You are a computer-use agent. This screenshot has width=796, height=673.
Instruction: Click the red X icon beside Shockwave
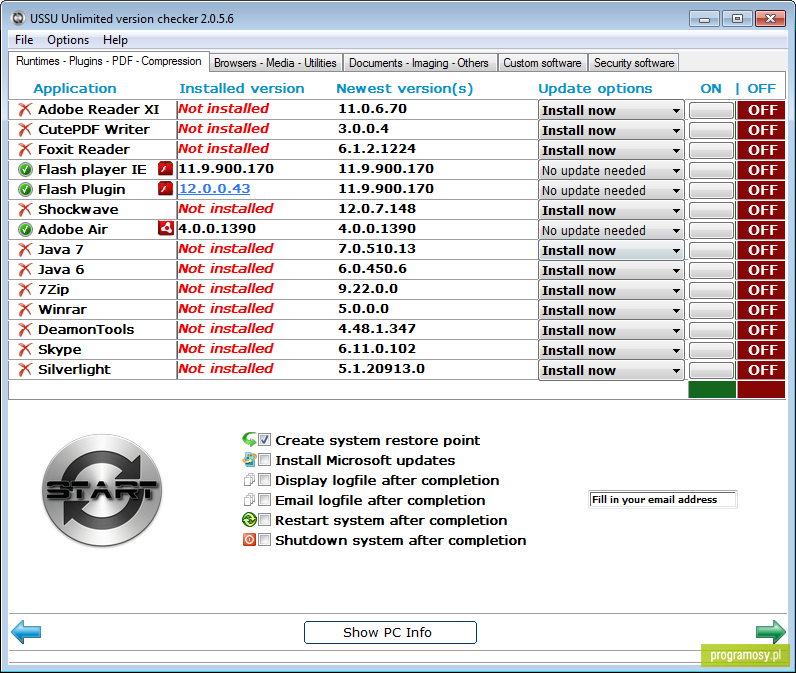[x=25, y=210]
